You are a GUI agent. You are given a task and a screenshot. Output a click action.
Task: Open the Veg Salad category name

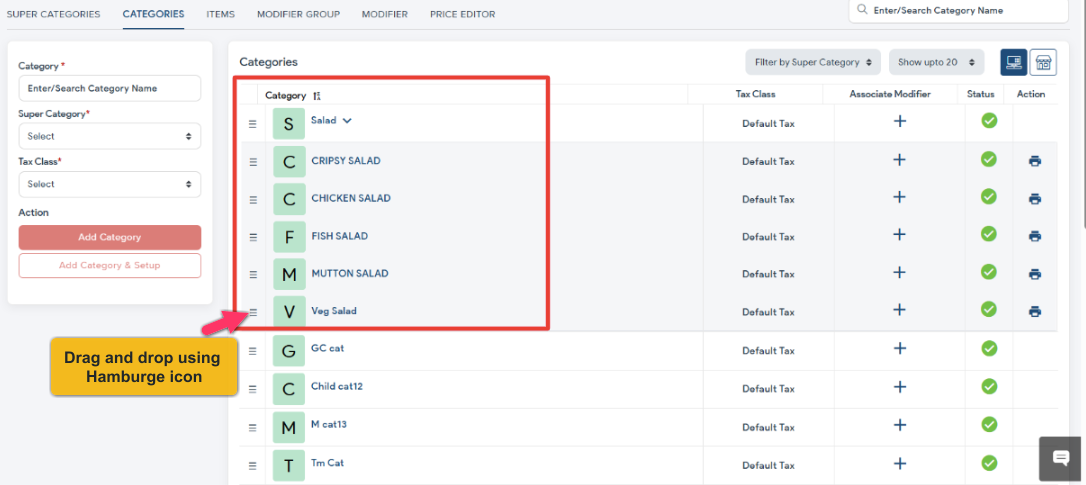(x=334, y=311)
